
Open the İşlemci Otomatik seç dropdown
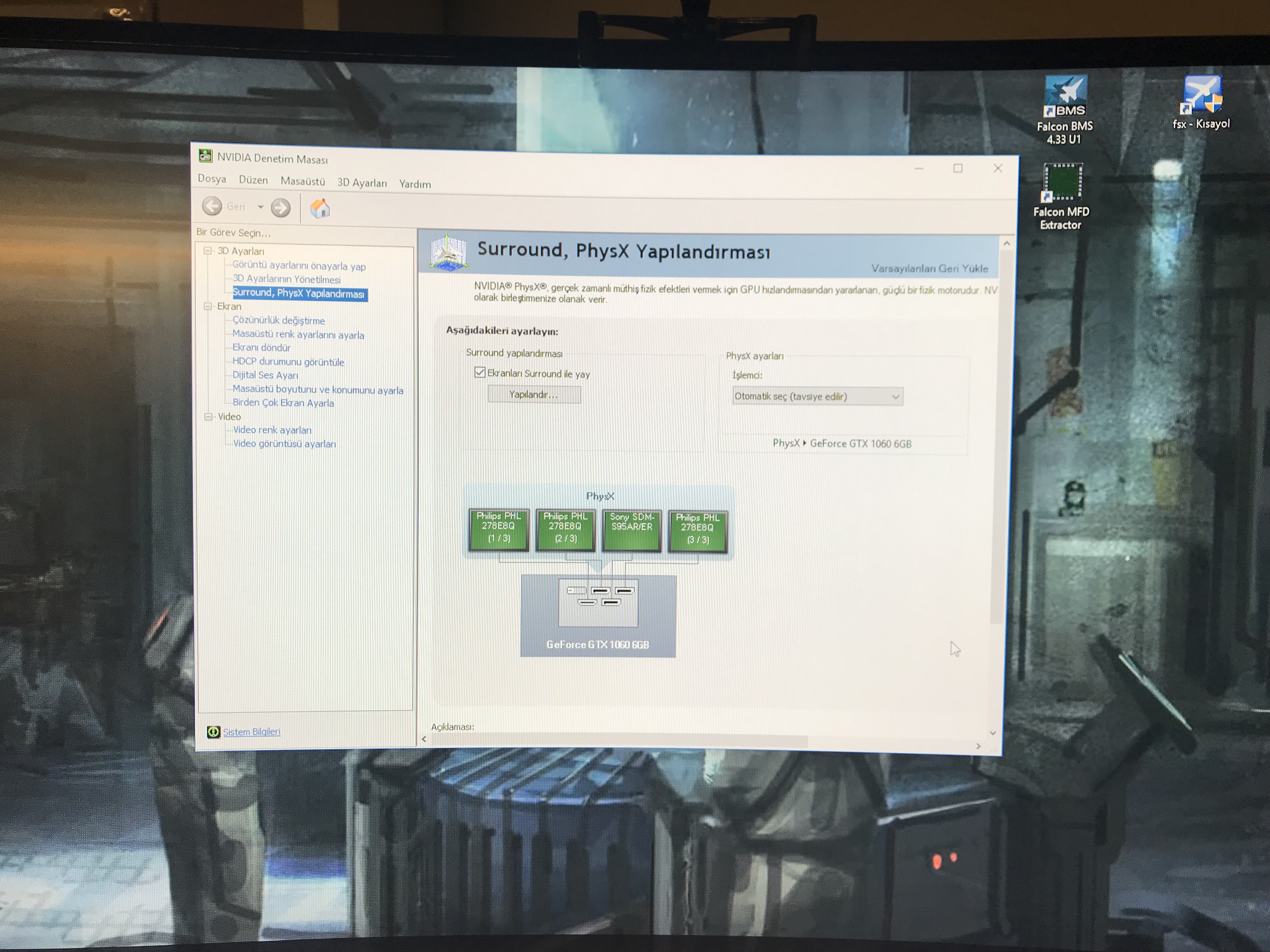818,396
